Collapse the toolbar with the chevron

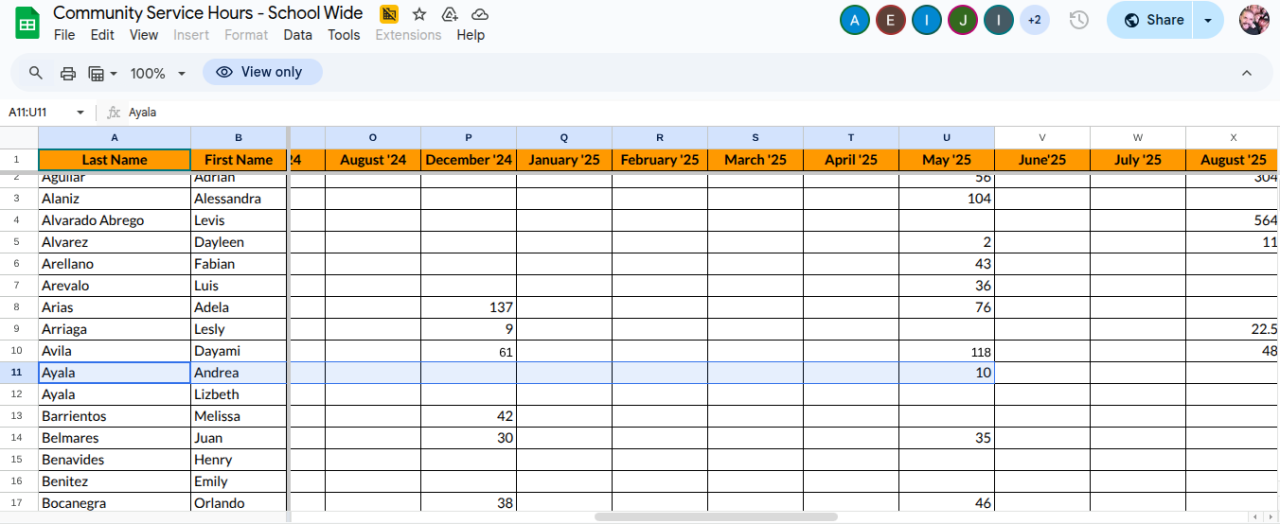[1247, 73]
